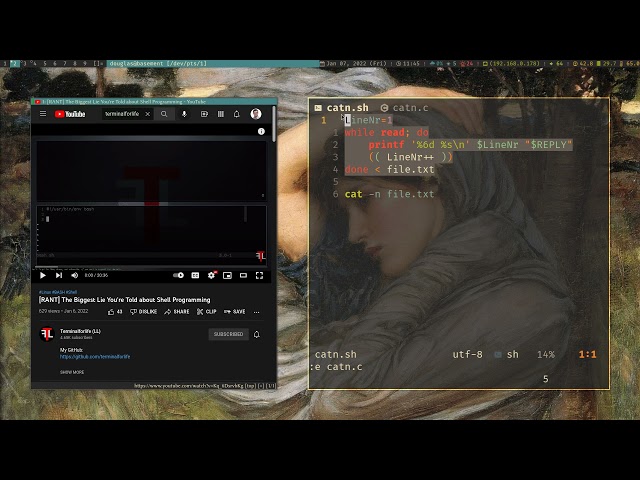Open the Create video camera icon
The width and height of the screenshot is (640, 480).
204,114
